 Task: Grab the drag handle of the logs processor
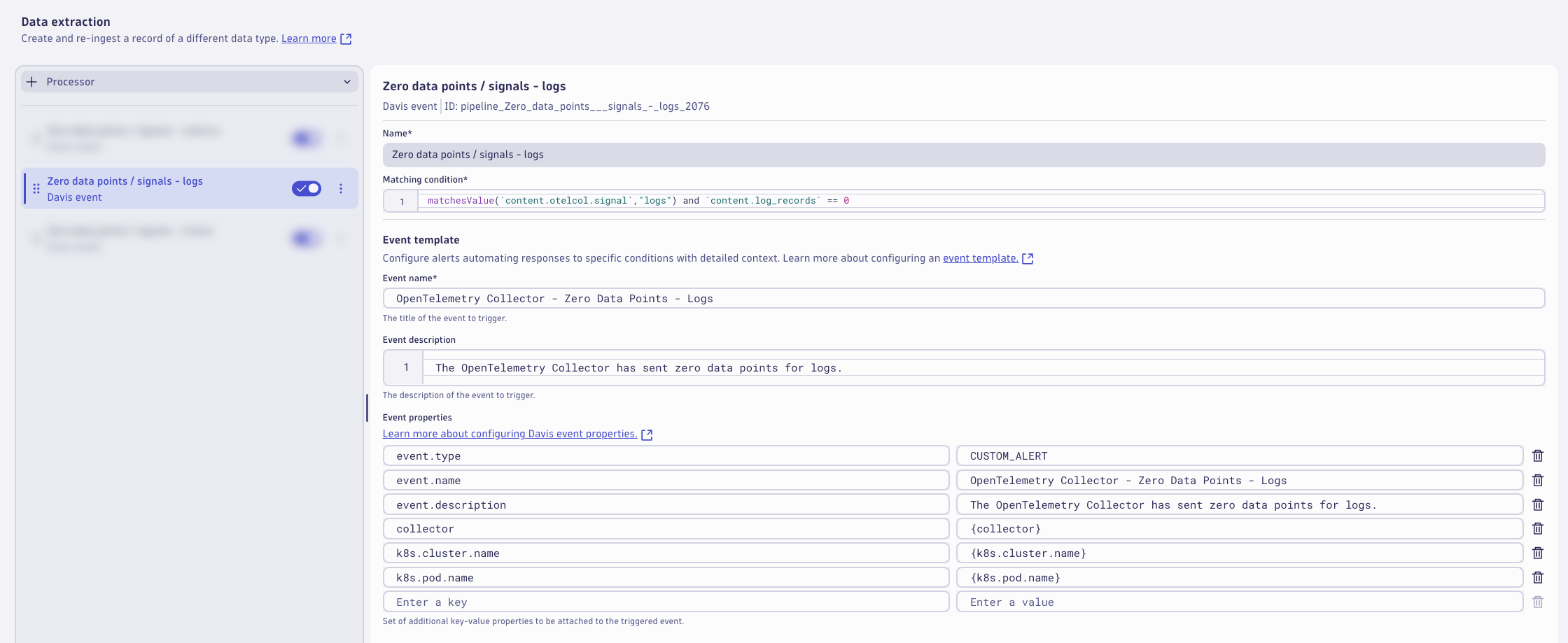click(x=36, y=189)
